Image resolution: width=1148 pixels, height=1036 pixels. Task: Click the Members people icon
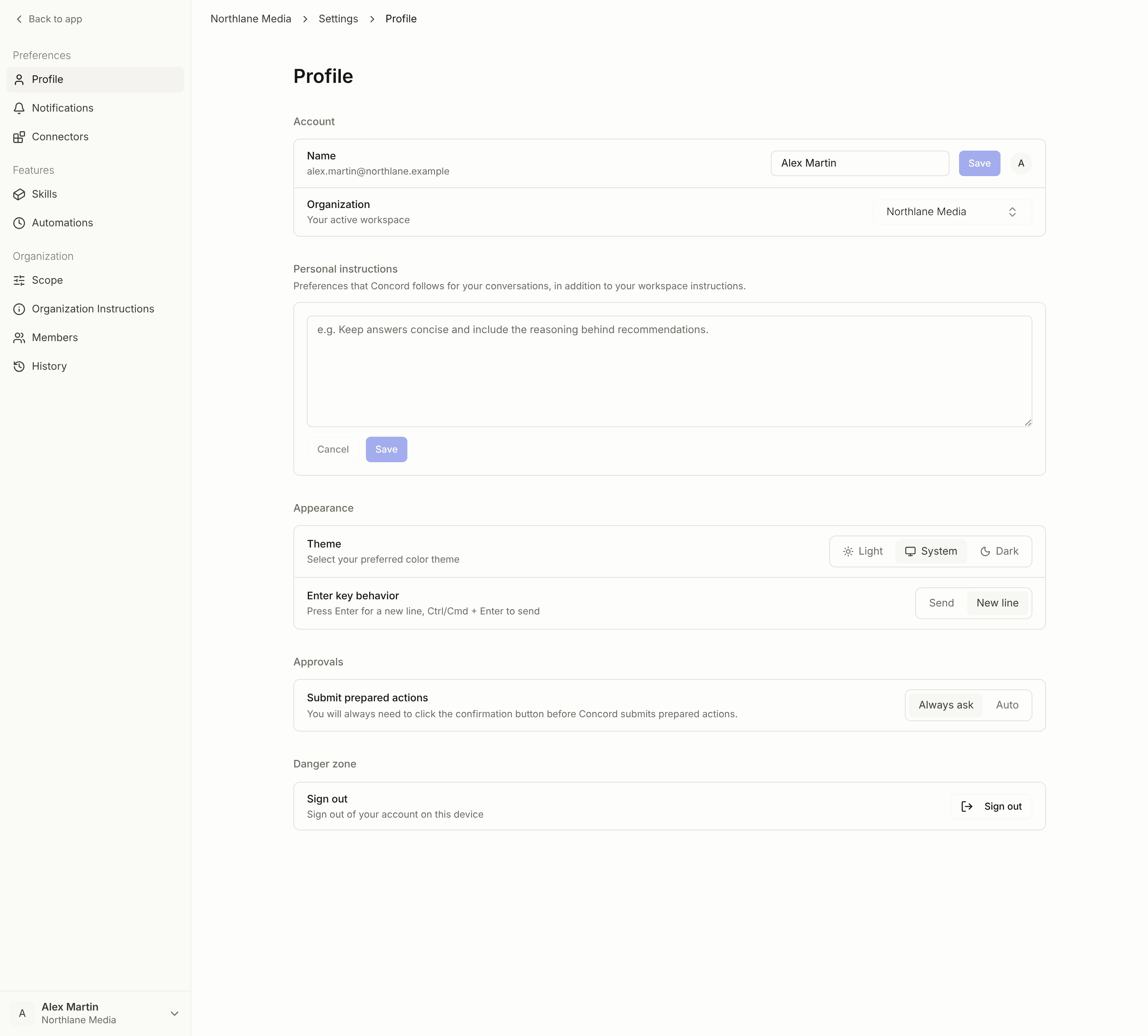[20, 338]
